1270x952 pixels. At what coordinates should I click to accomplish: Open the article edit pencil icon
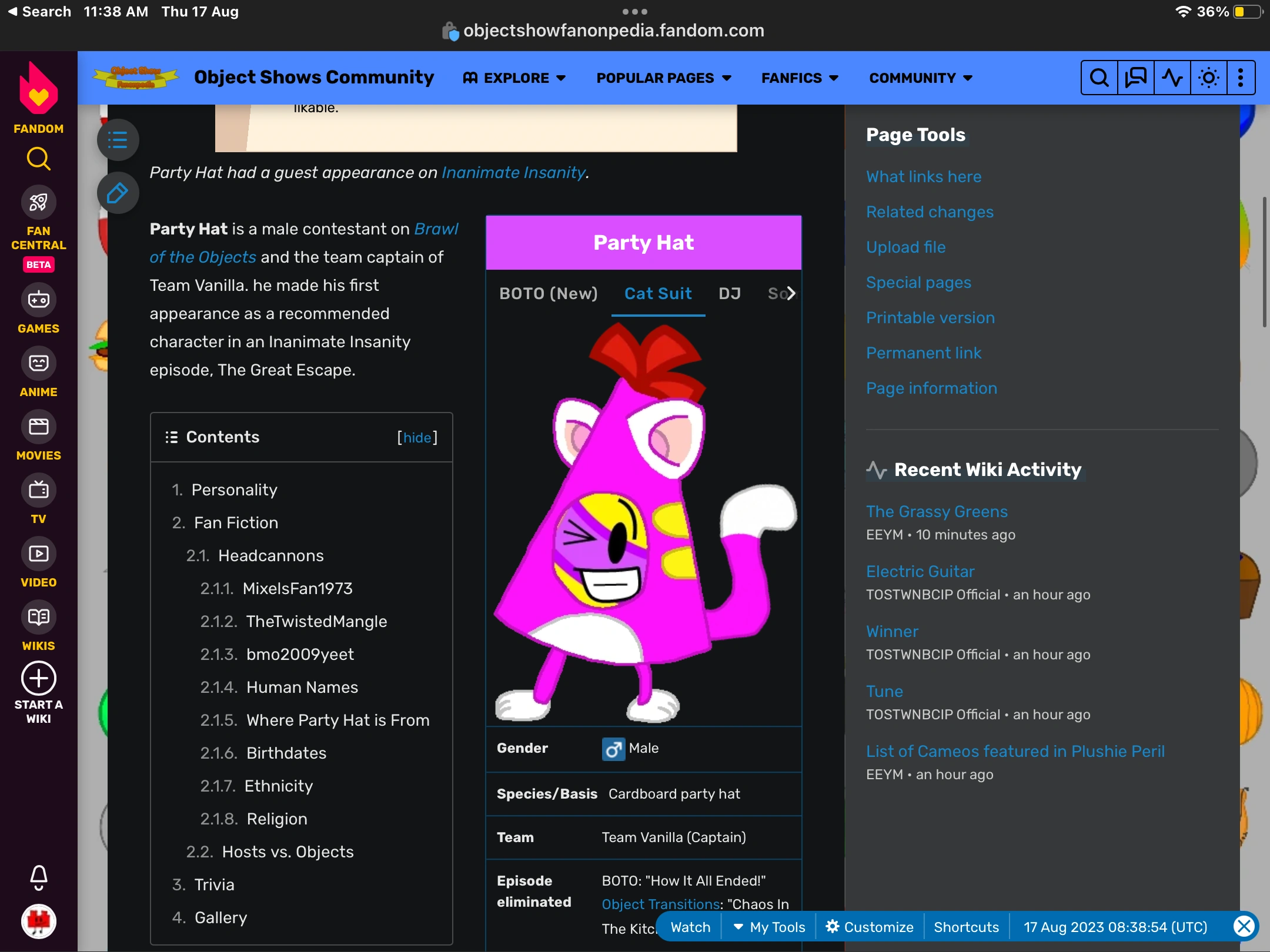coord(117,193)
